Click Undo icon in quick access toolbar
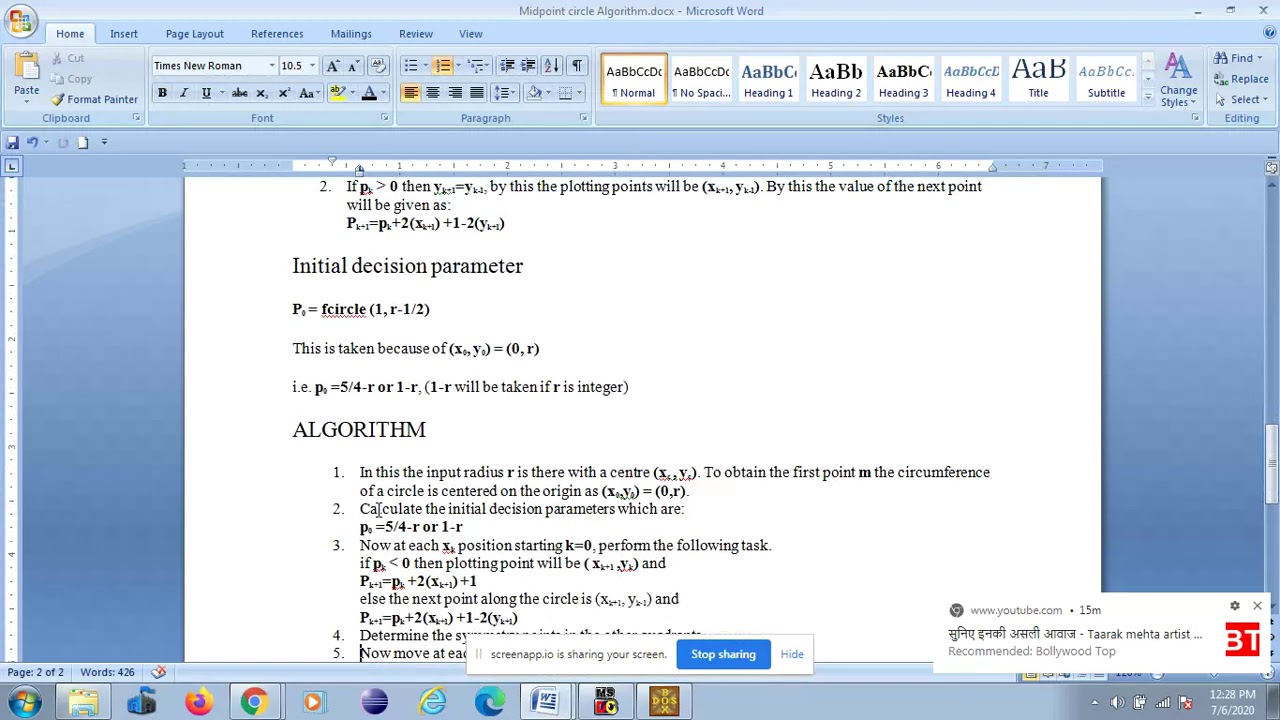 [33, 142]
